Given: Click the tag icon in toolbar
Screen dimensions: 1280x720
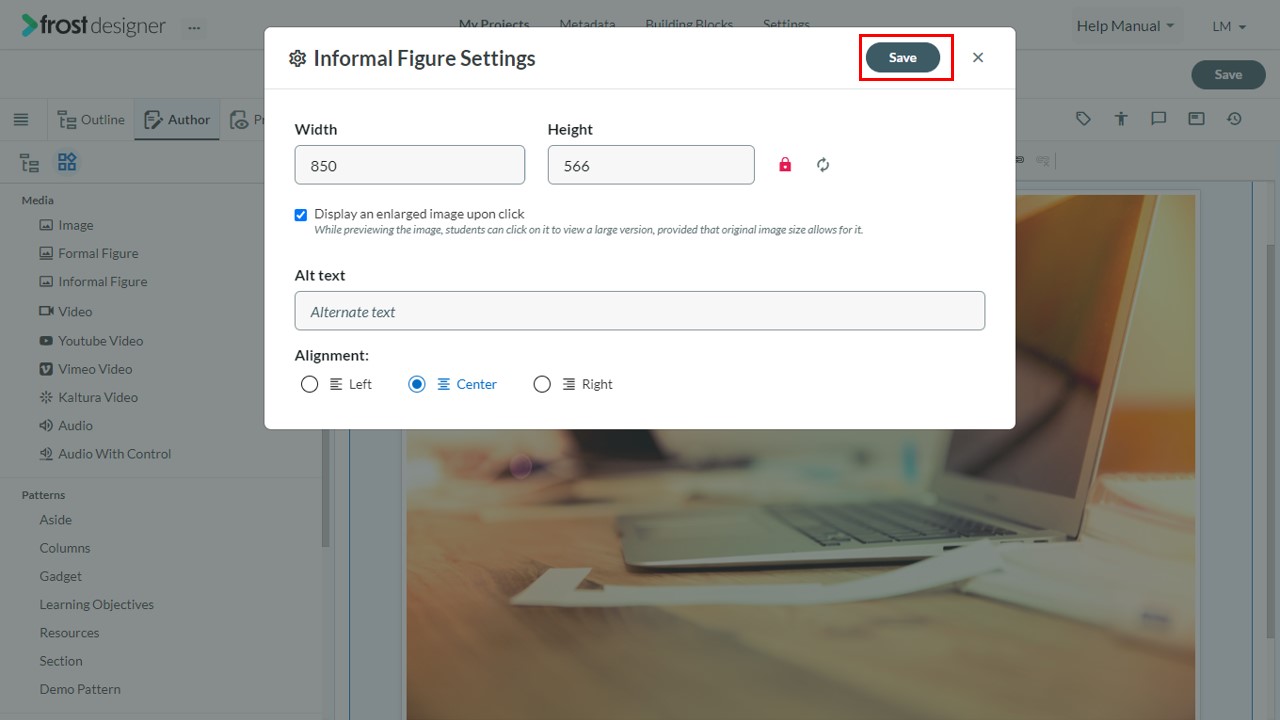Looking at the screenshot, I should tap(1083, 119).
